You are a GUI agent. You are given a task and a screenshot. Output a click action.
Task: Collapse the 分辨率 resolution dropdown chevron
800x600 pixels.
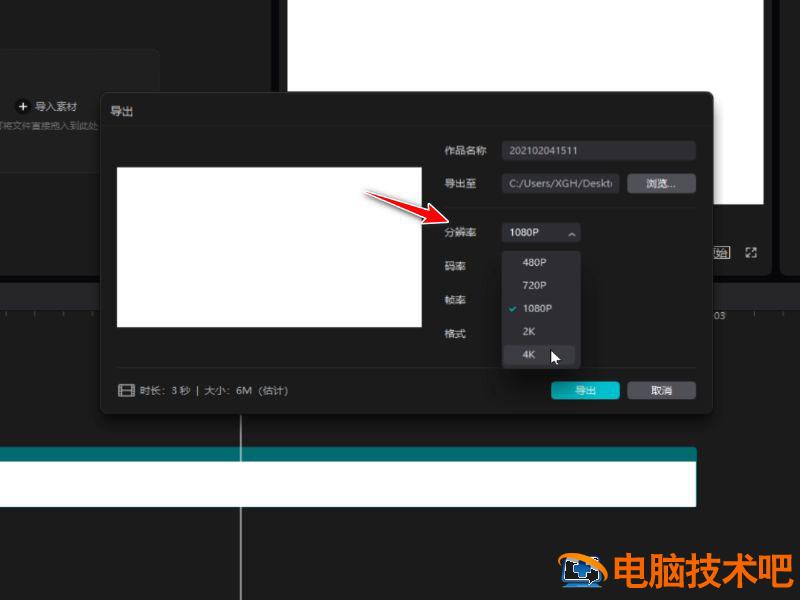click(x=573, y=232)
